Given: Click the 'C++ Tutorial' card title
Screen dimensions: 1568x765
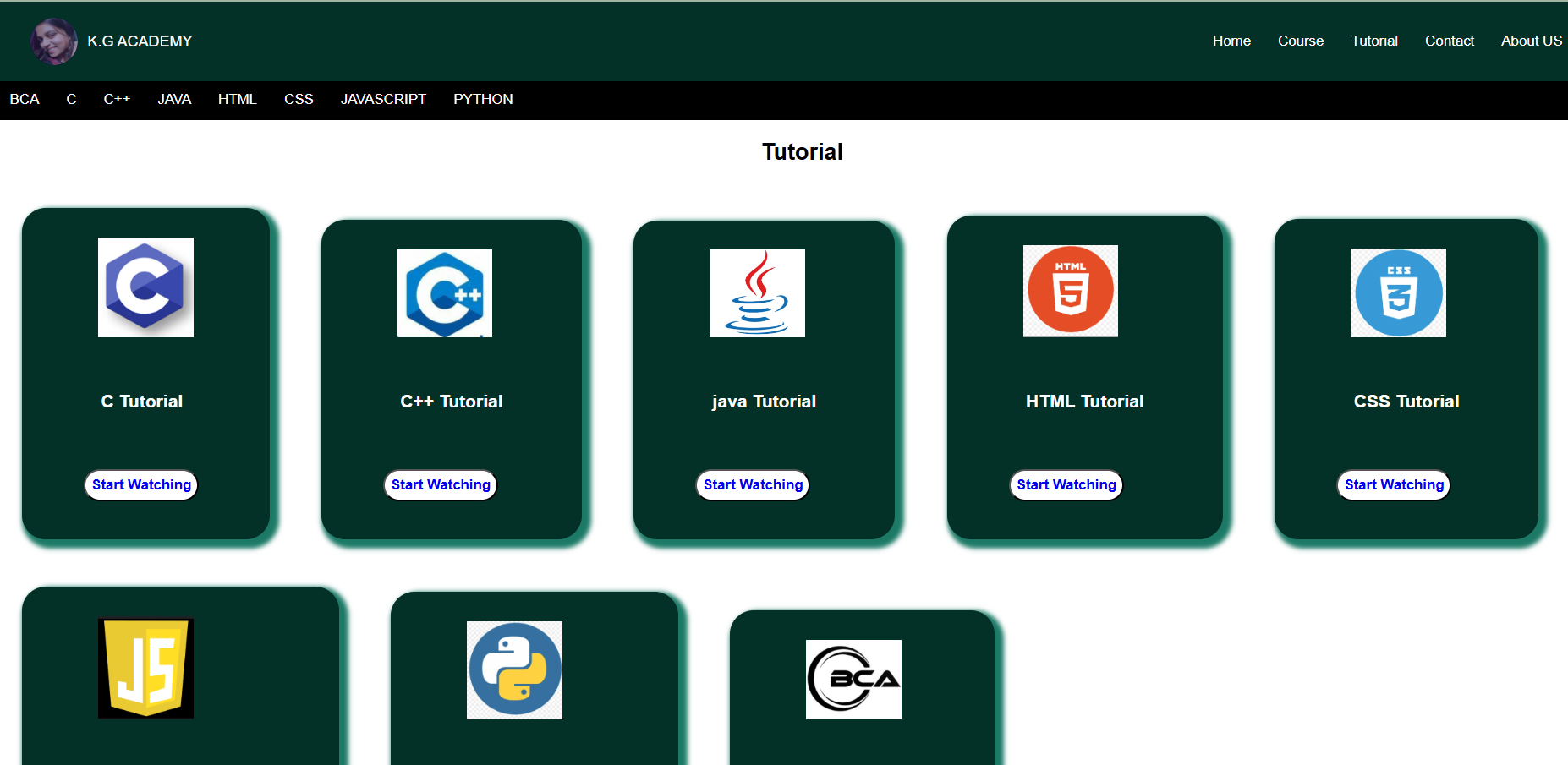Looking at the screenshot, I should (x=452, y=402).
